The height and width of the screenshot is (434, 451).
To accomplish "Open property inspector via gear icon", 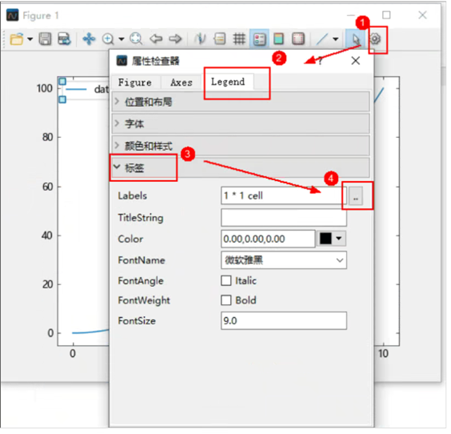I will (x=375, y=39).
